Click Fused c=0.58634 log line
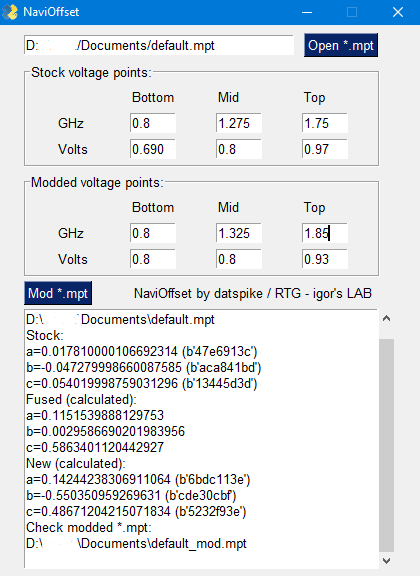 [95, 447]
